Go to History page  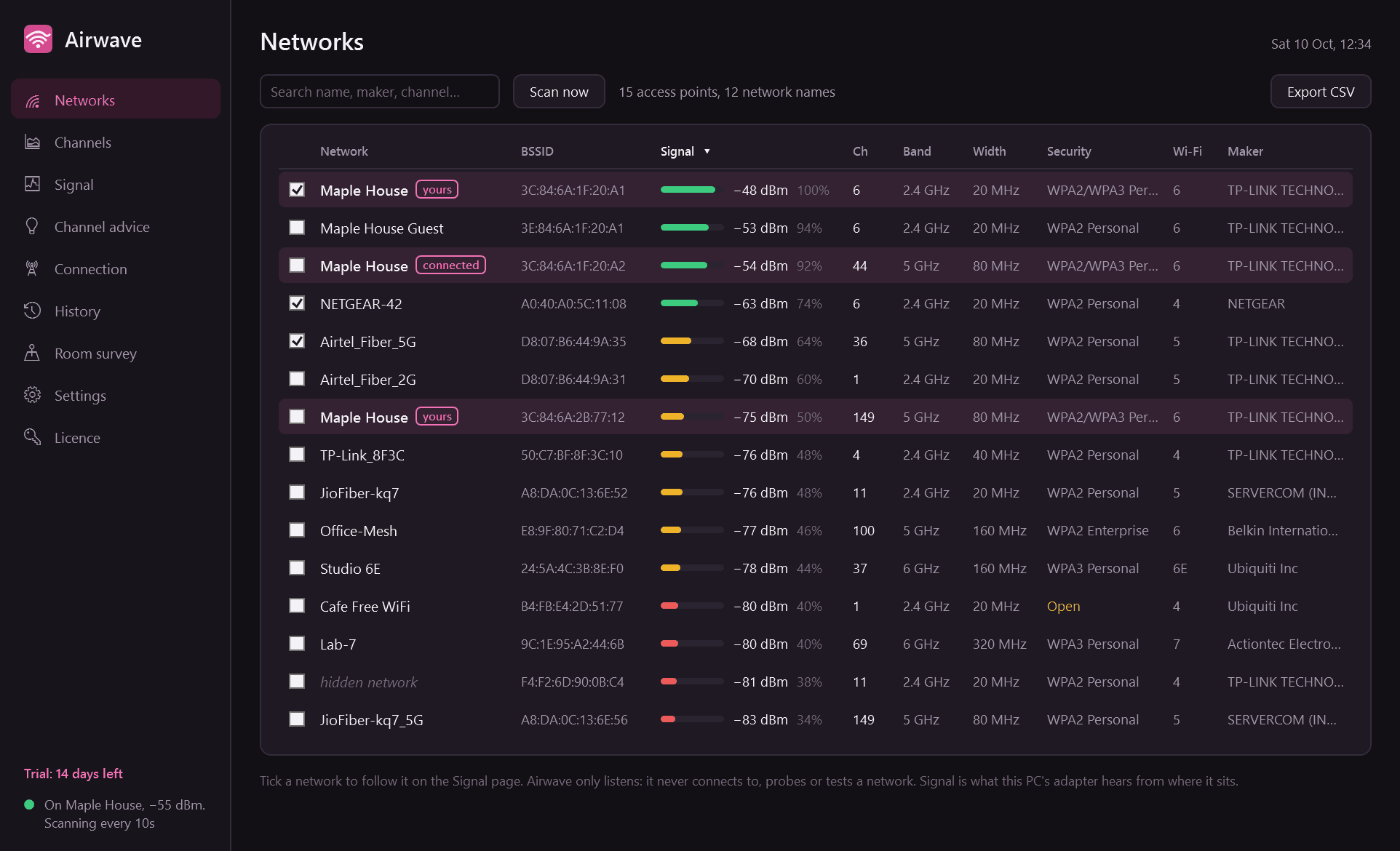[x=116, y=311]
